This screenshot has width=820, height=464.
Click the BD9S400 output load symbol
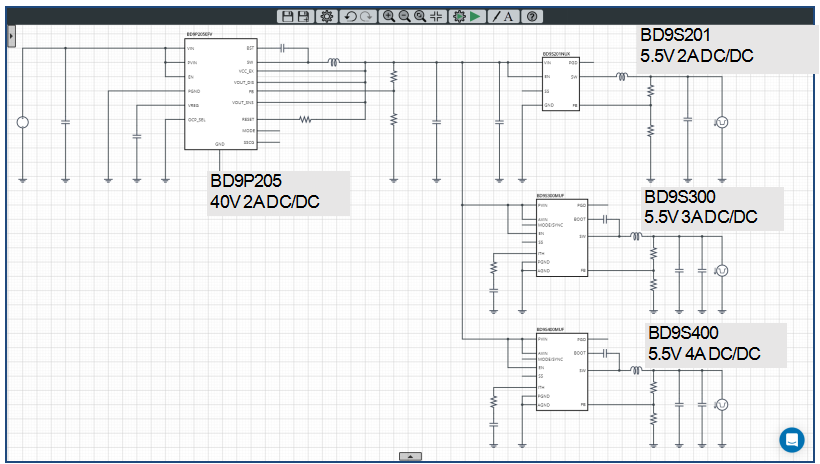(x=722, y=404)
